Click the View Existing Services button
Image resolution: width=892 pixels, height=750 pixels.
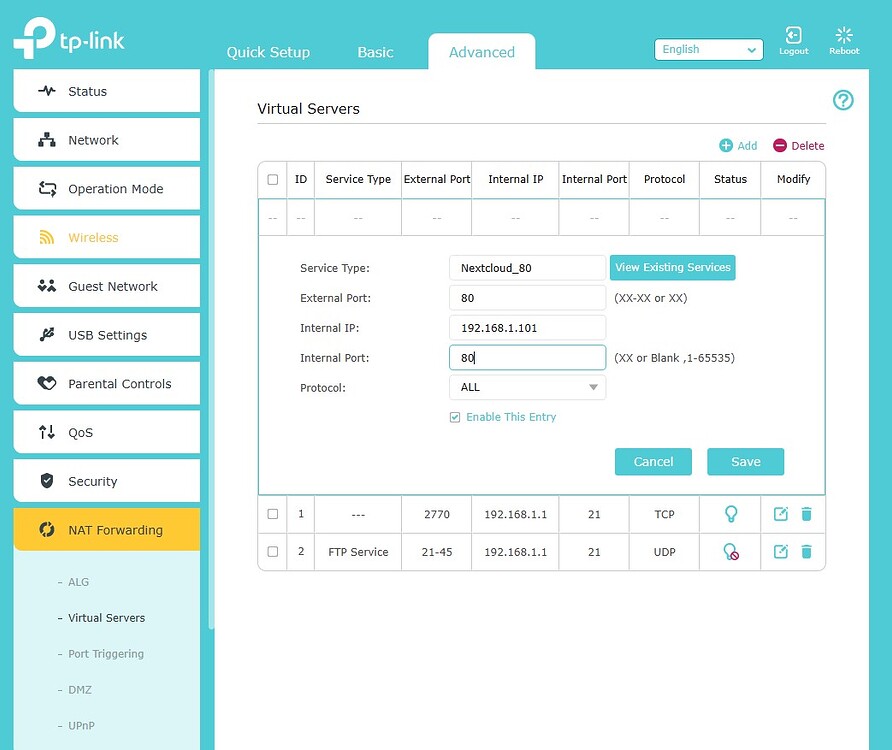pos(672,267)
